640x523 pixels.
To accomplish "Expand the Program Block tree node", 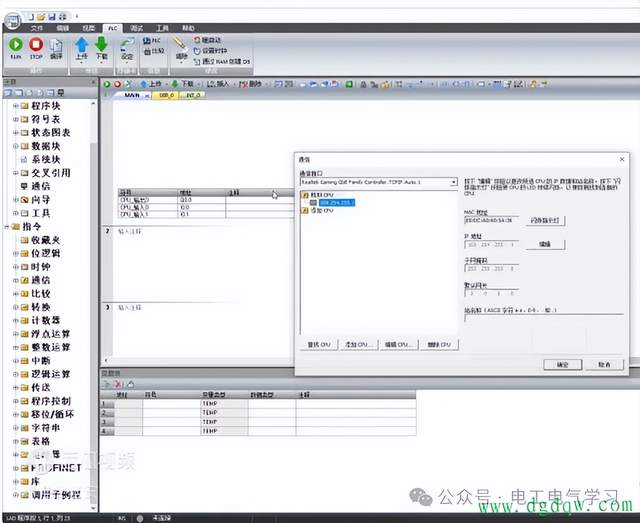I will click(x=15, y=104).
